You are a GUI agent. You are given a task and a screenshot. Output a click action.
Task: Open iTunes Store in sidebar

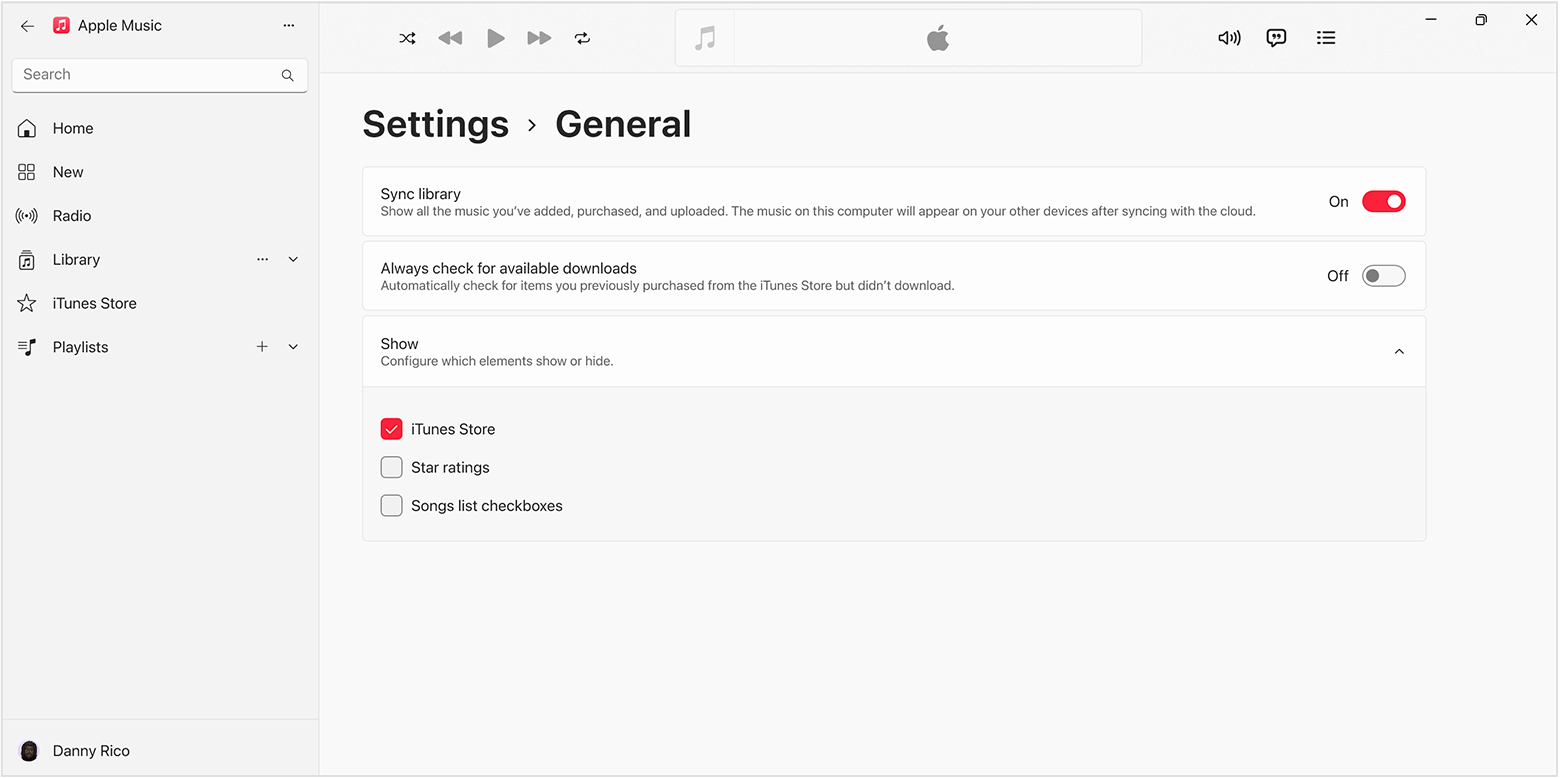[x=160, y=303]
